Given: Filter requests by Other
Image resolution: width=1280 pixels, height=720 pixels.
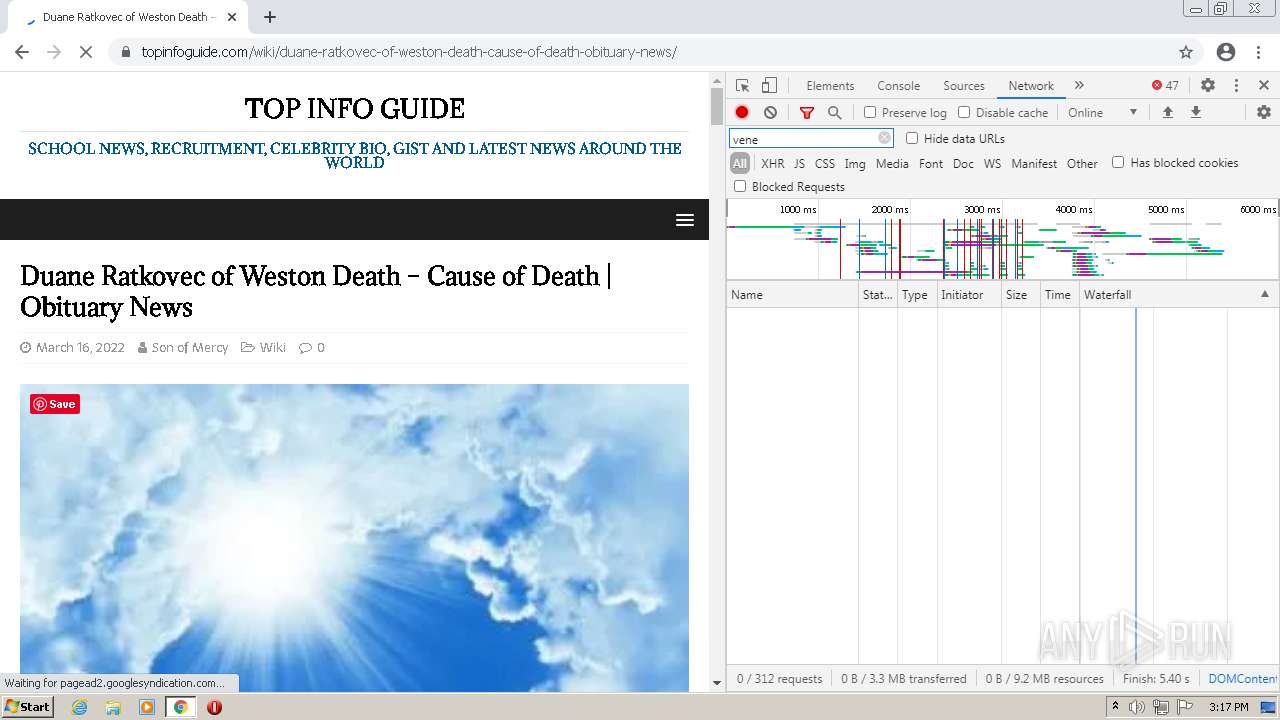Looking at the screenshot, I should coord(1082,164).
